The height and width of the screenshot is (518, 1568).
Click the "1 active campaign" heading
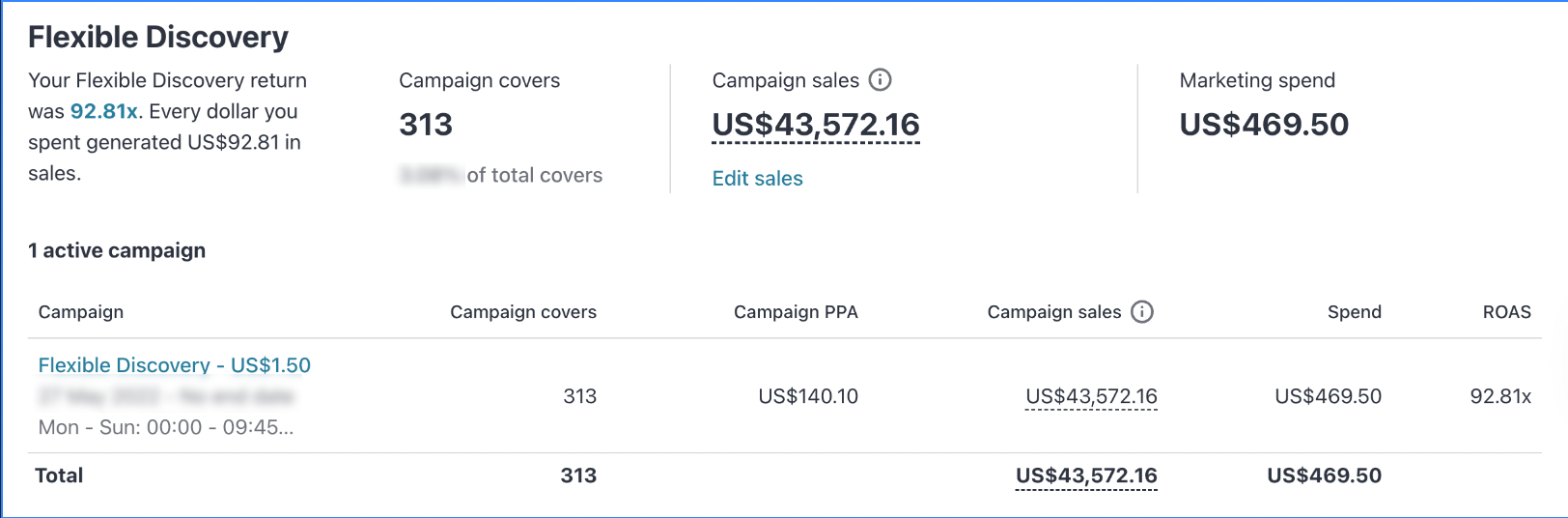click(x=117, y=251)
